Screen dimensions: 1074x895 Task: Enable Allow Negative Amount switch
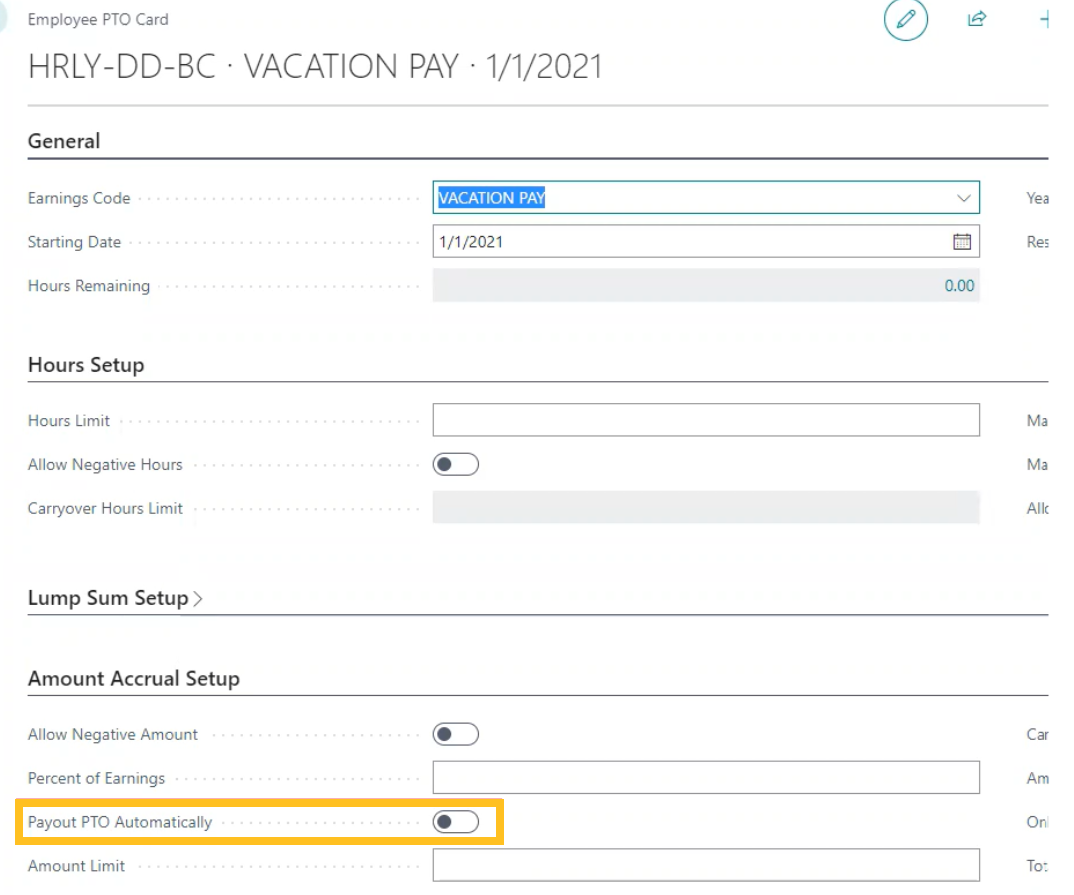[x=455, y=735]
